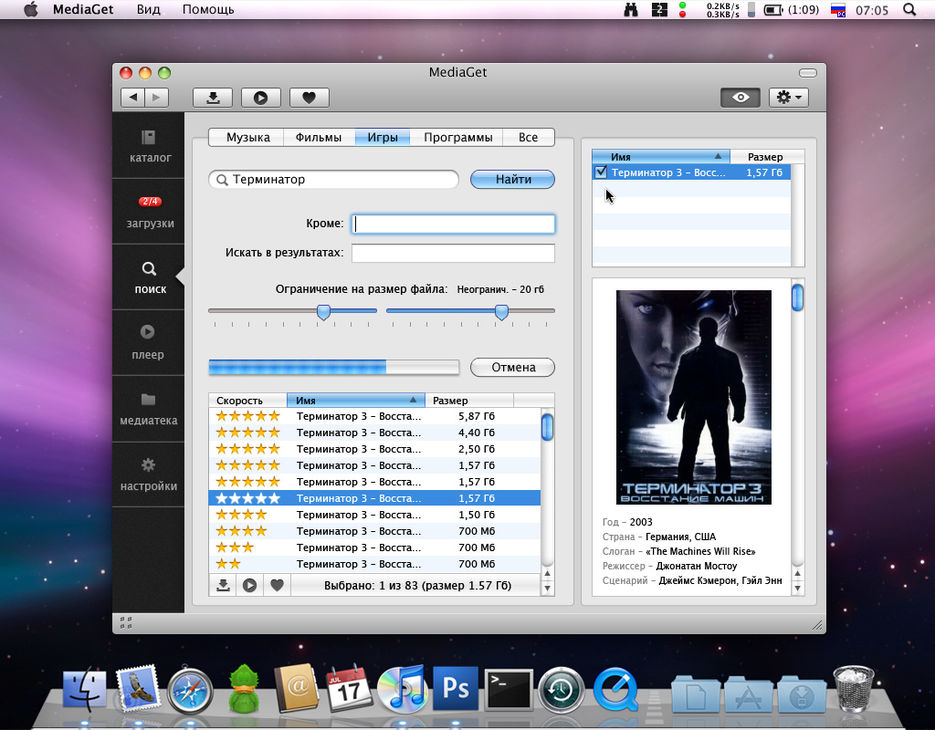This screenshot has width=935, height=730.
Task: Sort file list by Имя header
Action: (661, 157)
